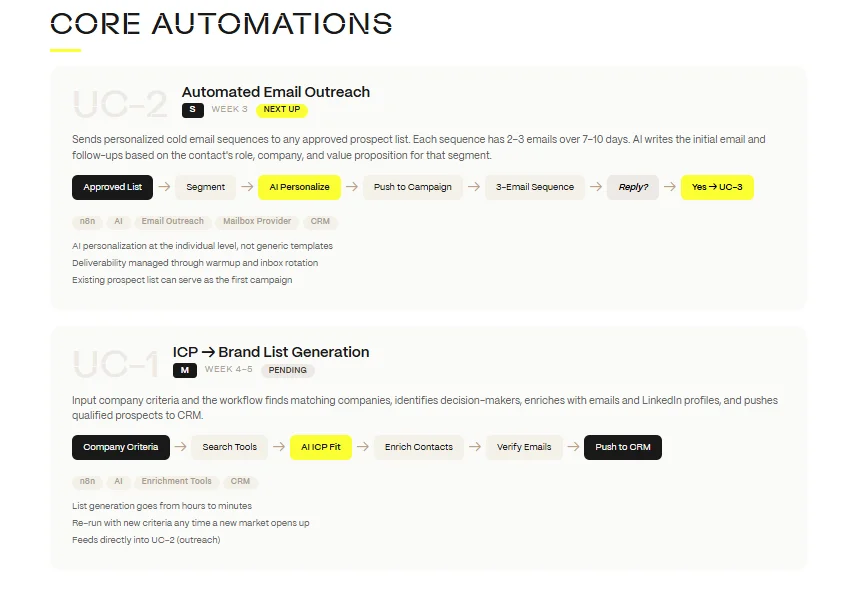846x609 pixels.
Task: Click the AI ICP Fit highlighted step
Action: pos(320,447)
